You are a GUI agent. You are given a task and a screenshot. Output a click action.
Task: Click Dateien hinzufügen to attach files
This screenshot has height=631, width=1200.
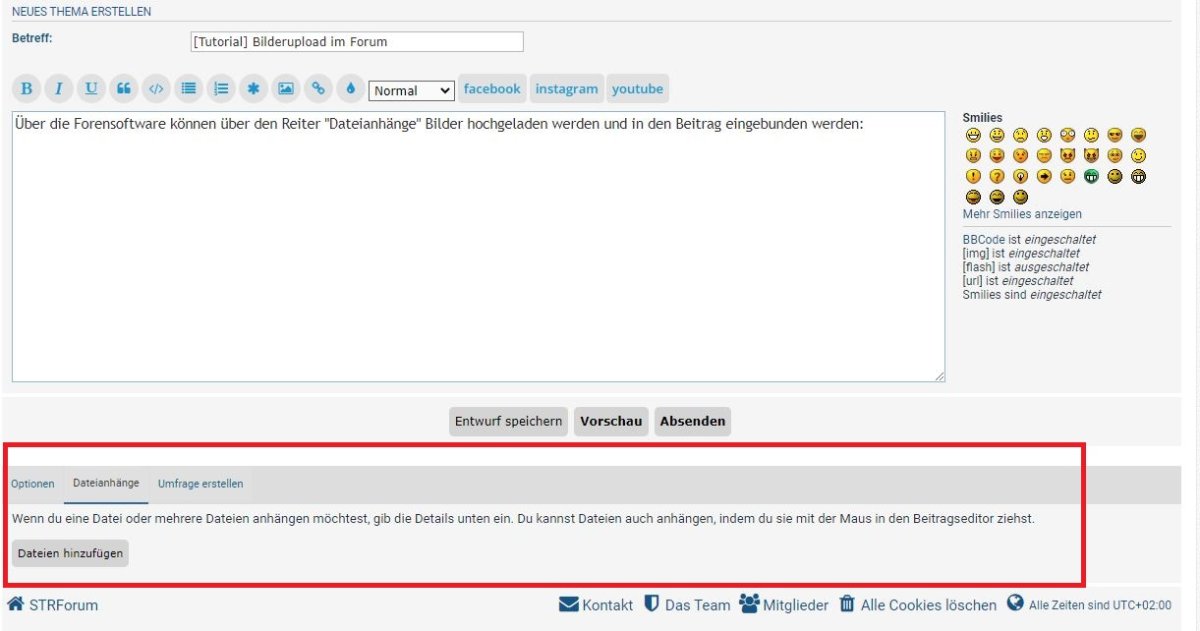(70, 553)
